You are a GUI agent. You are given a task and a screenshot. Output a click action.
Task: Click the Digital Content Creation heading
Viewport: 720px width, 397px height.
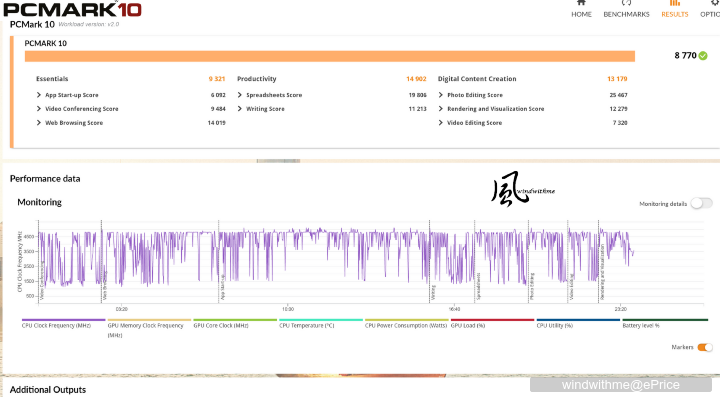[x=477, y=79]
